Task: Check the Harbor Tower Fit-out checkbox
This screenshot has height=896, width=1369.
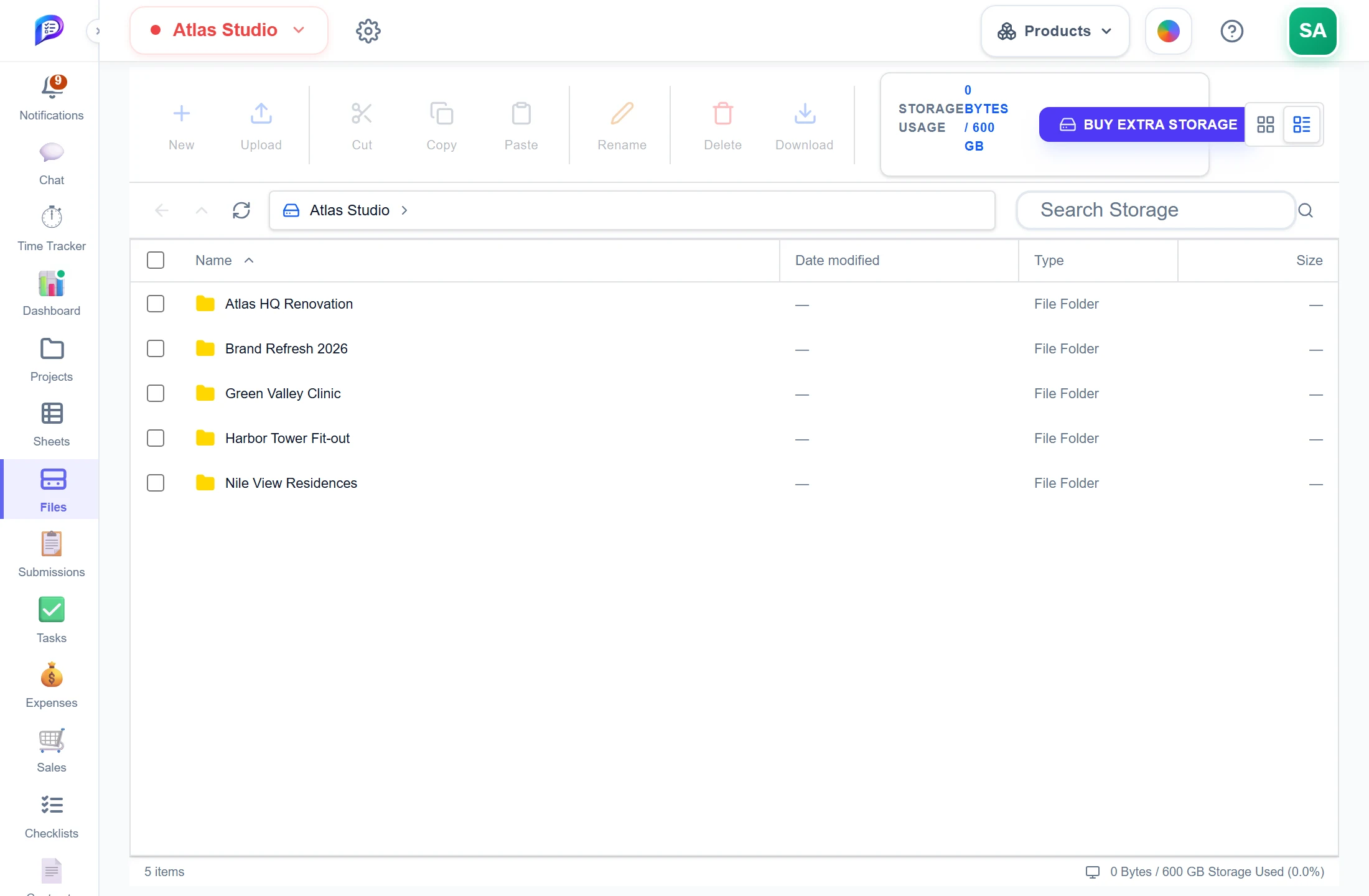Action: (x=156, y=438)
